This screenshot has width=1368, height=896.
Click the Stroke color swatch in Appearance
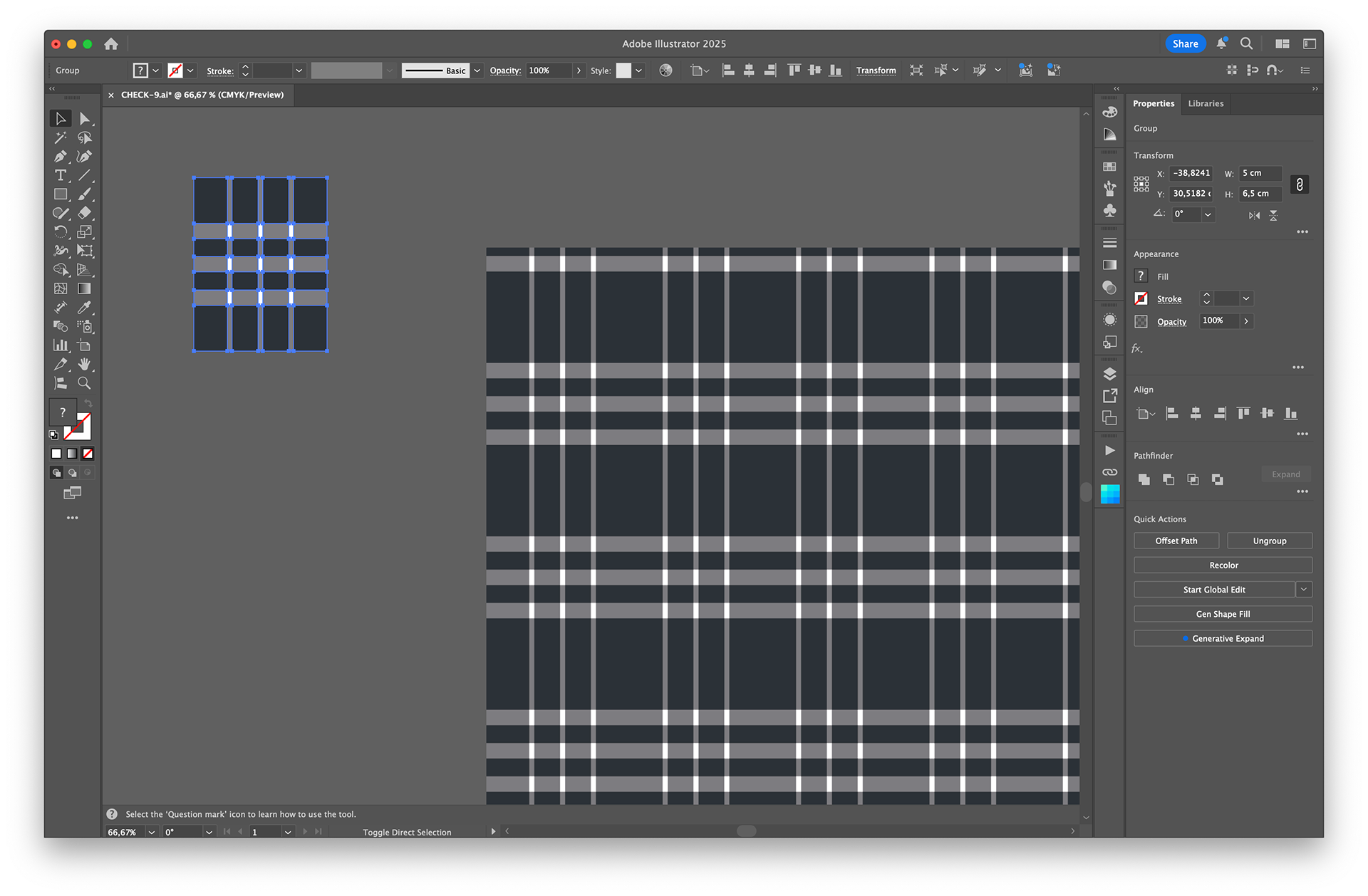(x=1141, y=299)
